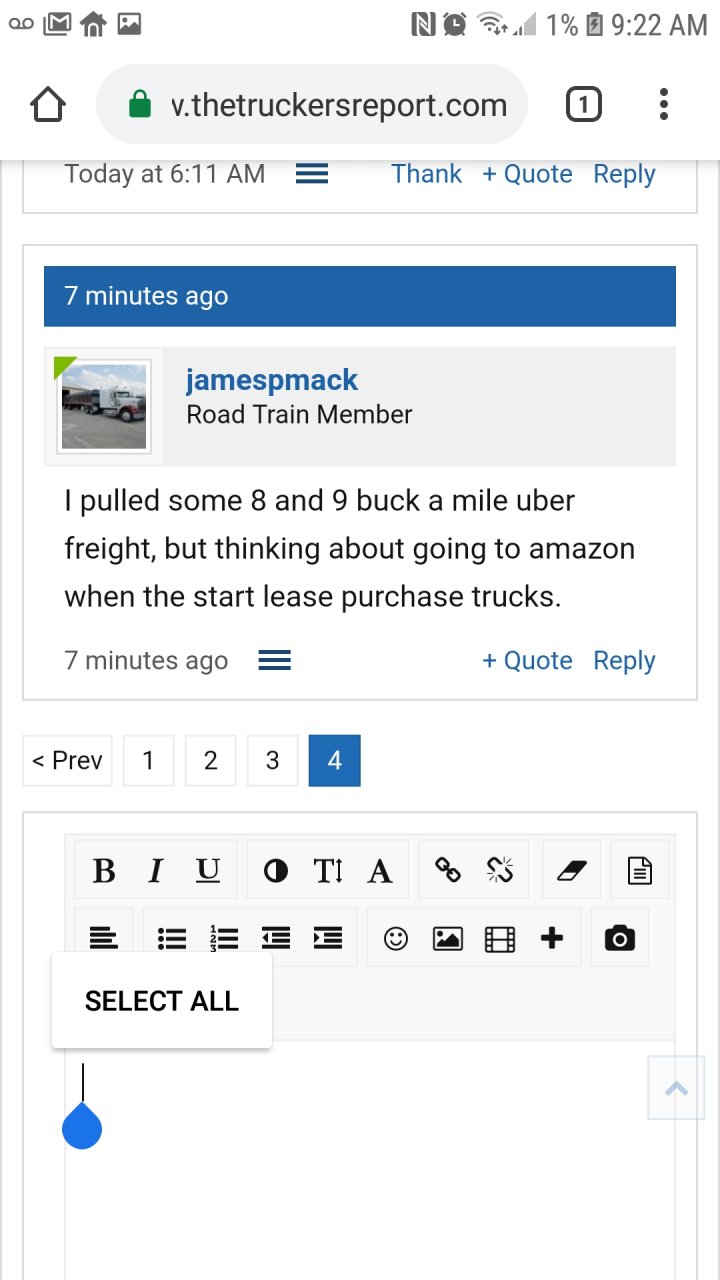Open the font family dropdown
720x1280 pixels.
(x=380, y=871)
